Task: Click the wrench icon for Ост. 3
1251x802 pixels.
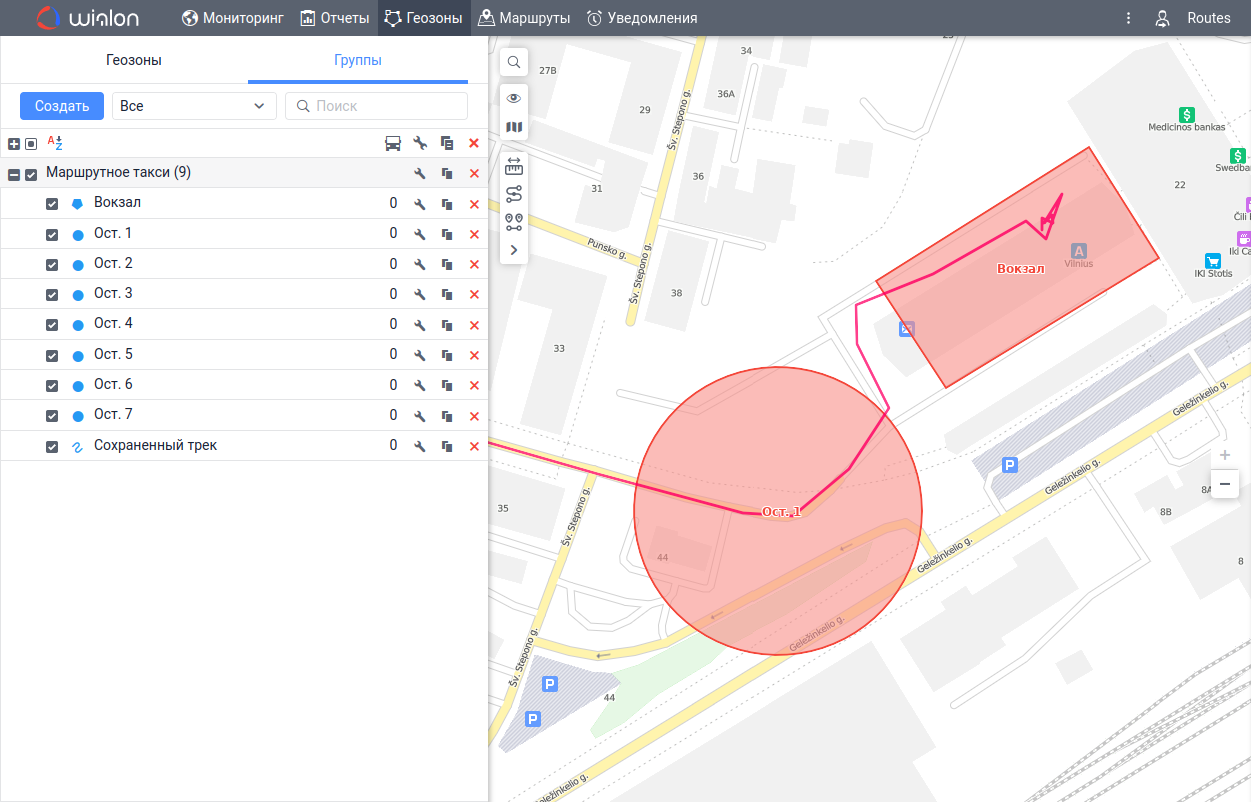Action: [x=420, y=295]
